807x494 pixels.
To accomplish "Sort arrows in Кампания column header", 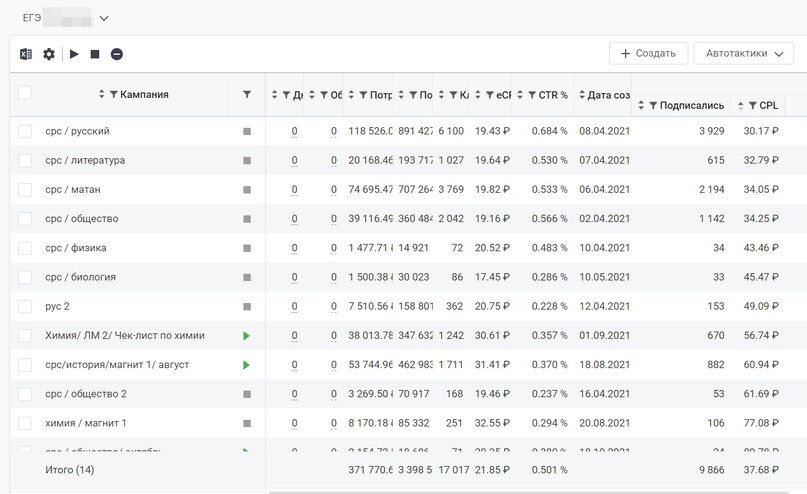I will tap(101, 94).
